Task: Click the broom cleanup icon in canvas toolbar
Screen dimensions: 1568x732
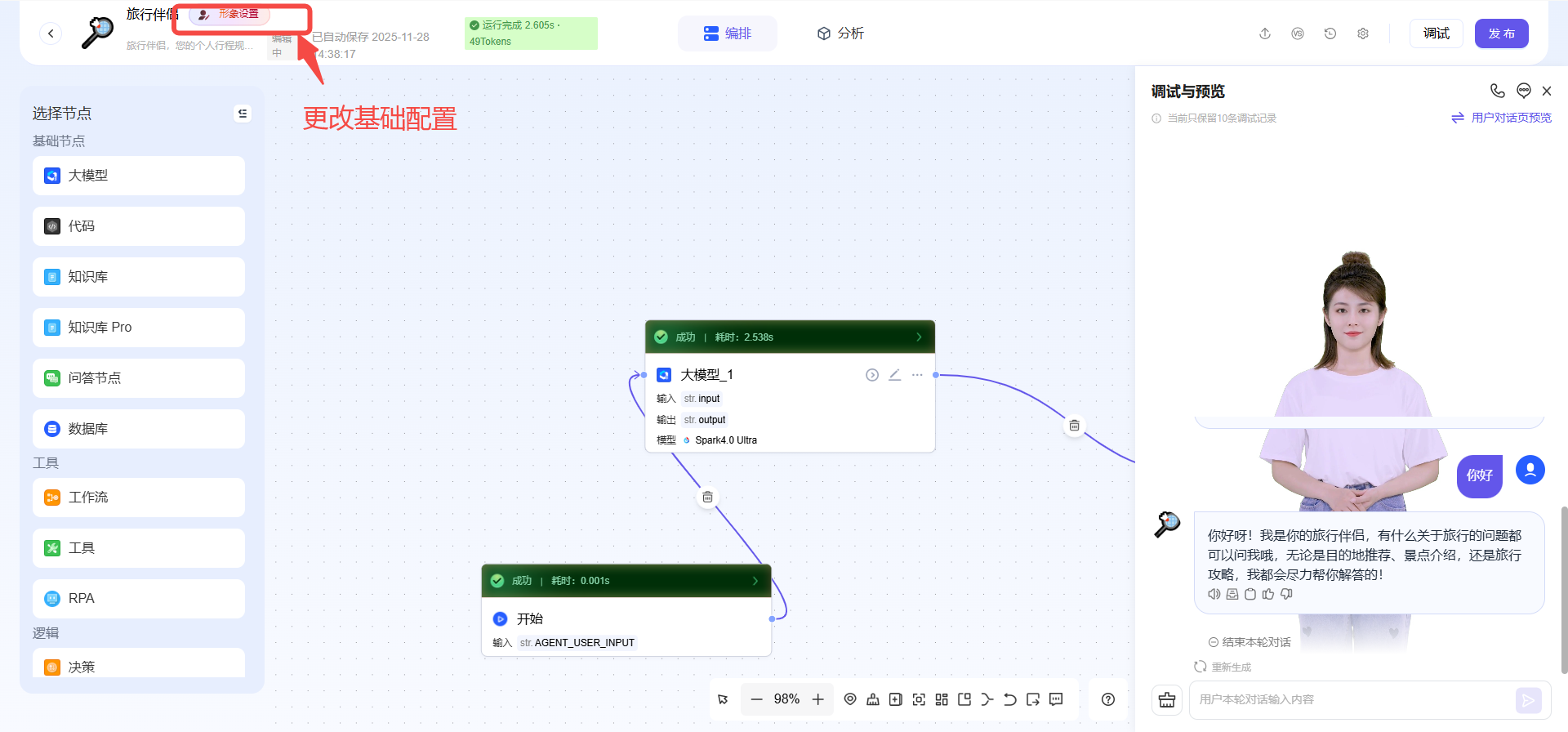Action: coord(873,699)
